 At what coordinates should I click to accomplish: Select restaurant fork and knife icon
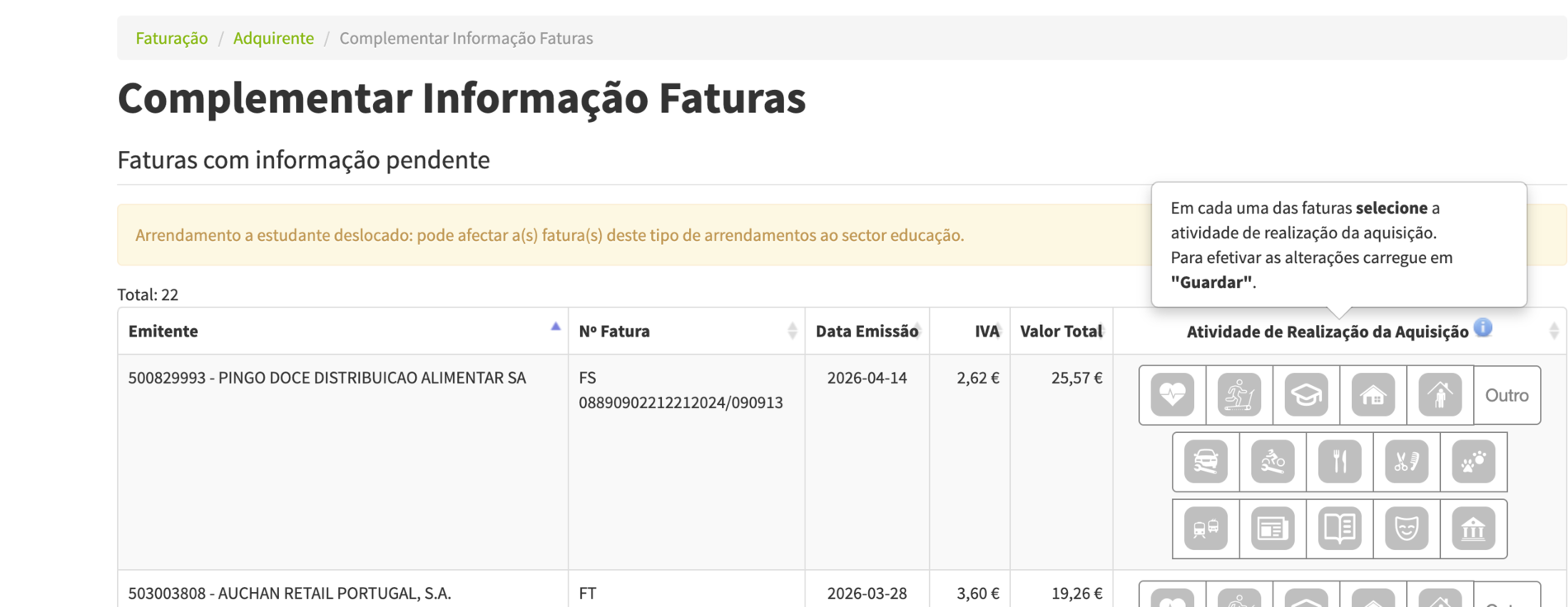[1339, 462]
